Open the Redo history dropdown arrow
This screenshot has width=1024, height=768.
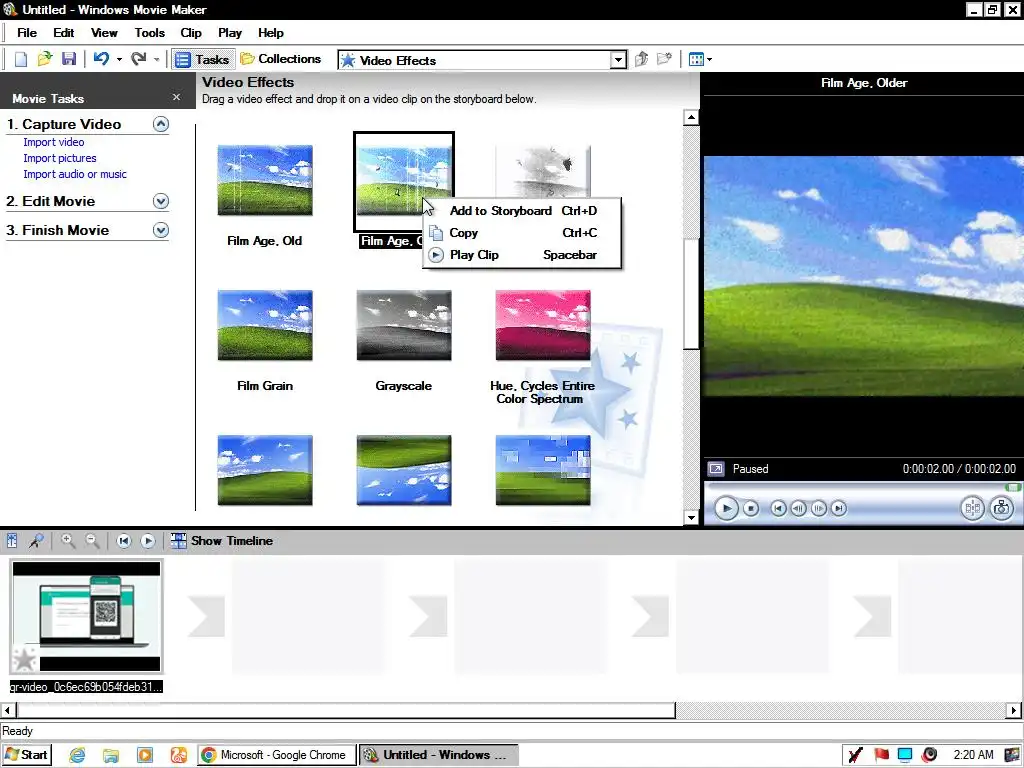[157, 59]
